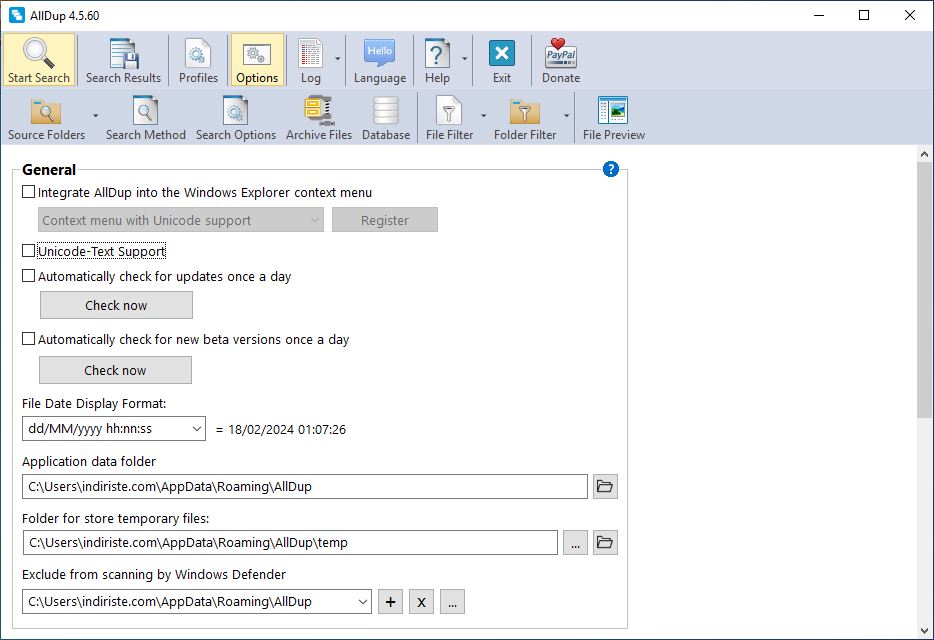Screen dimensions: 934x640
Task: Open the Options toolbar icon
Action: [x=257, y=54]
